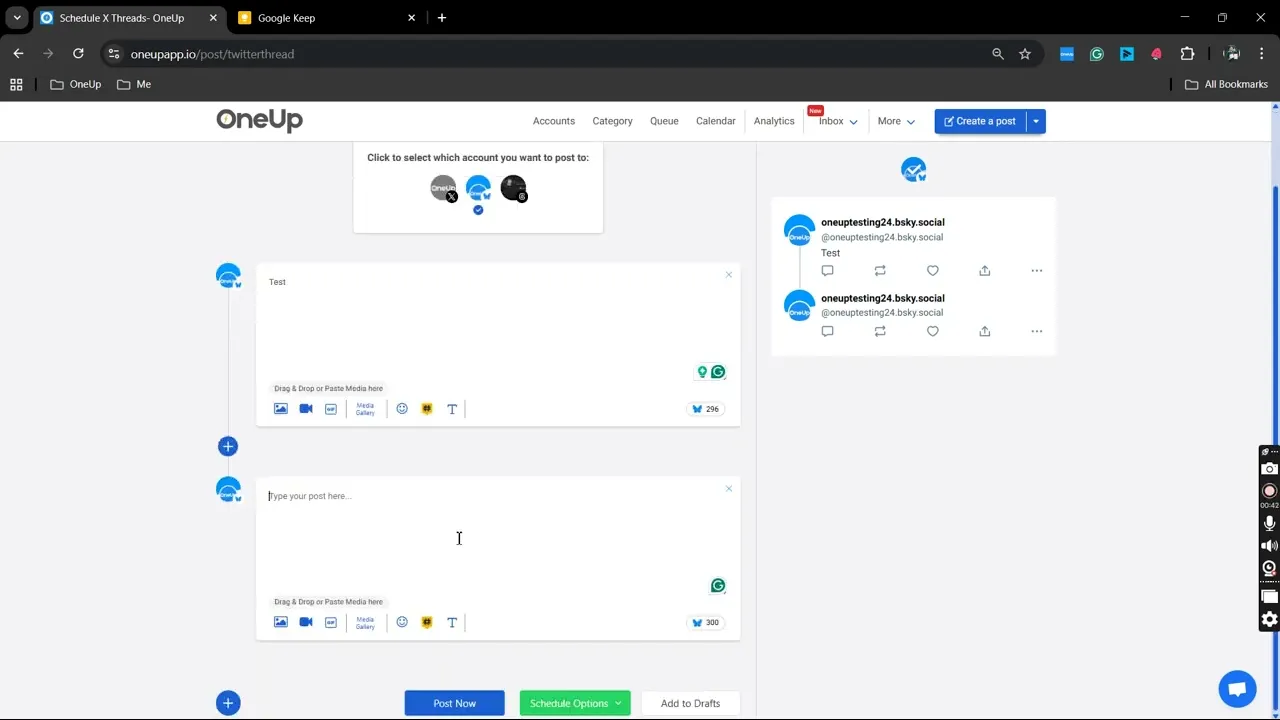Open Media Gallery for the Test post
This screenshot has height=720, width=1280.
(x=365, y=409)
